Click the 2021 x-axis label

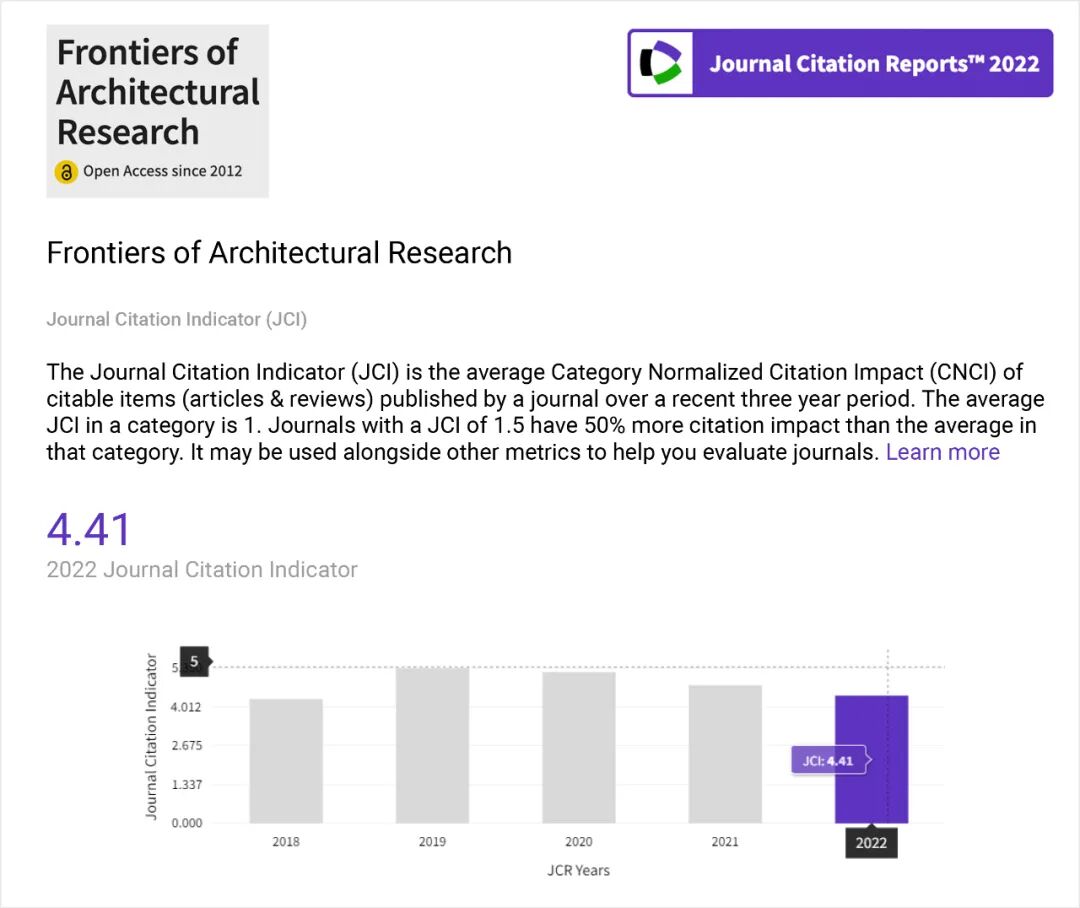pyautogui.click(x=725, y=841)
